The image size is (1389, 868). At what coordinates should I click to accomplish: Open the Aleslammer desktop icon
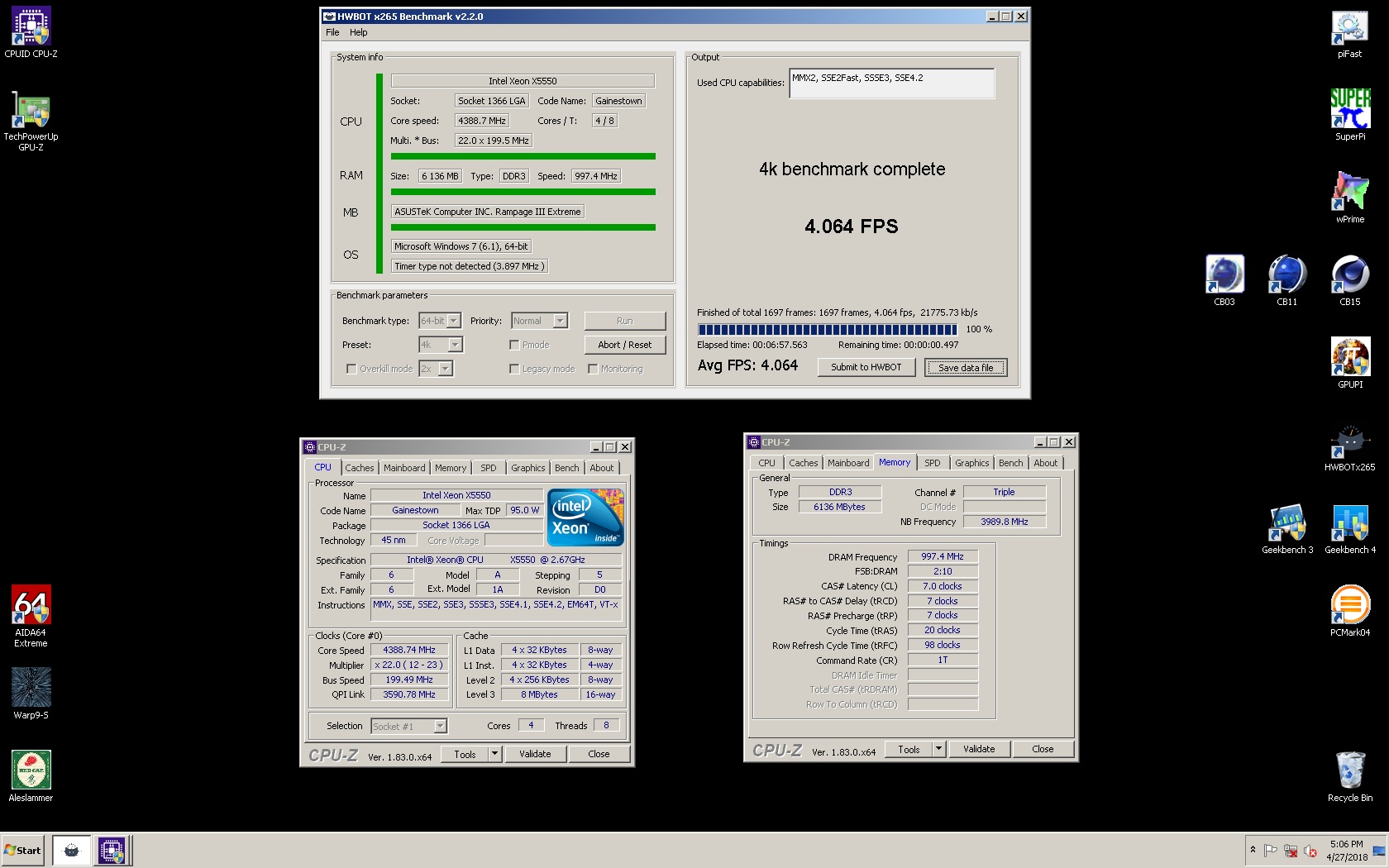click(31, 776)
